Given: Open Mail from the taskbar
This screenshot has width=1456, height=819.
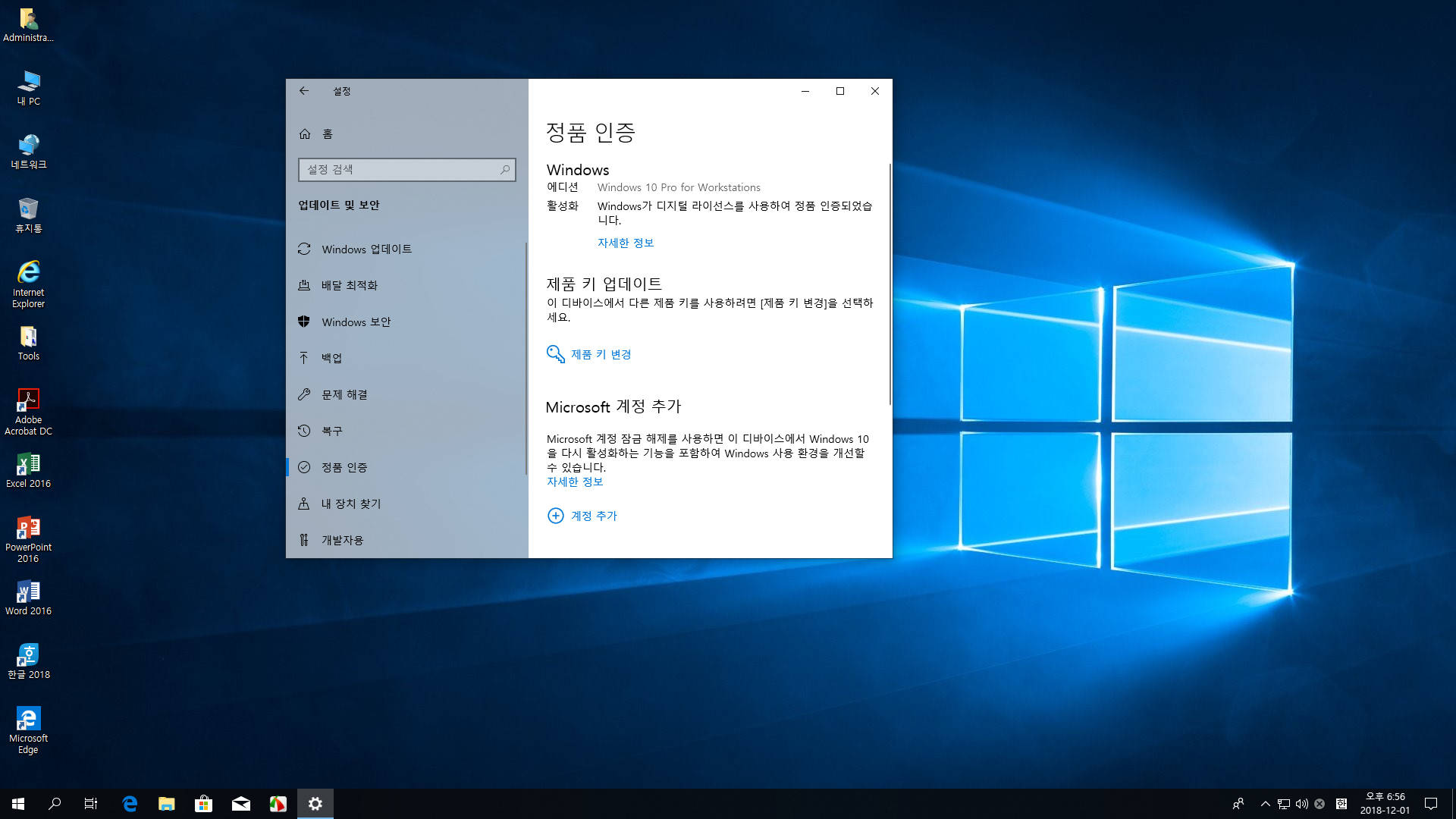Looking at the screenshot, I should click(241, 804).
